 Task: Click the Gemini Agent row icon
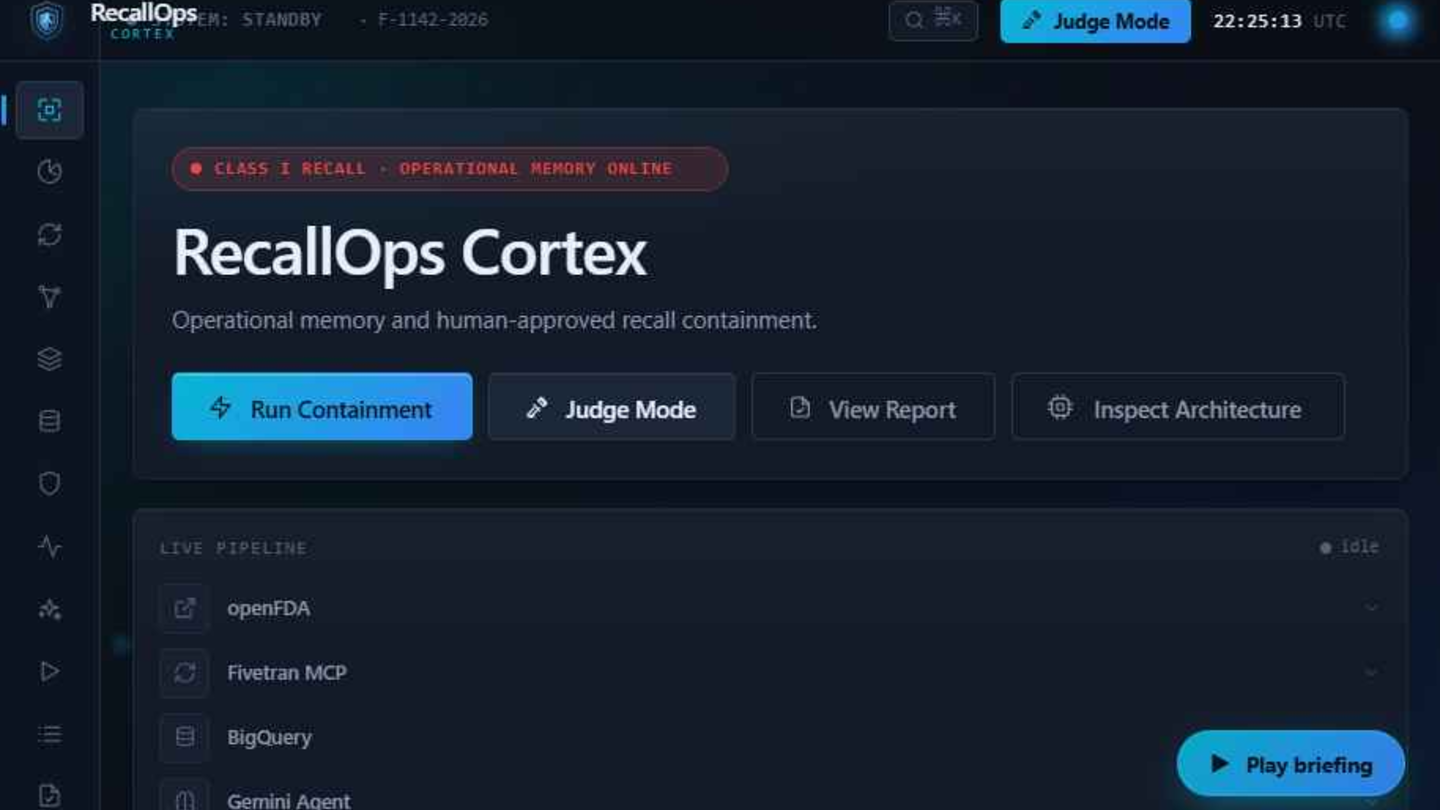(x=184, y=798)
